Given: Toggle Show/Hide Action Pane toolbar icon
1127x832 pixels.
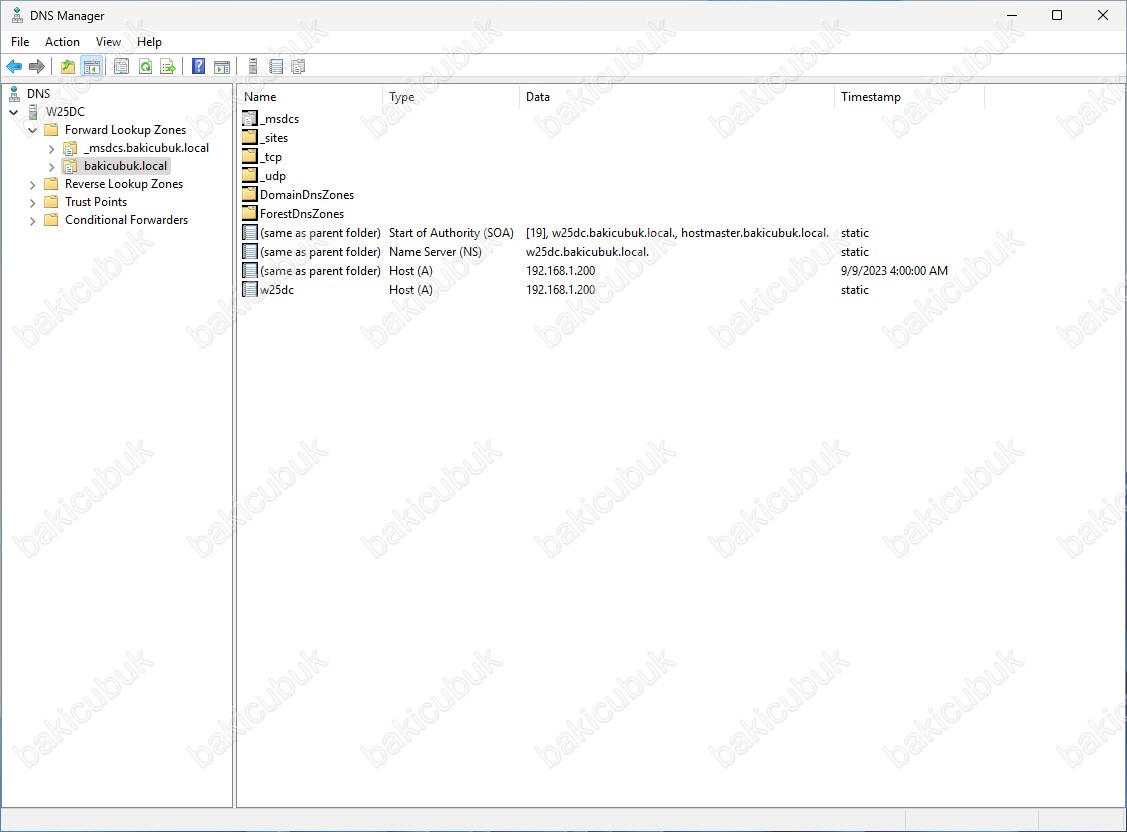Looking at the screenshot, I should tap(222, 67).
